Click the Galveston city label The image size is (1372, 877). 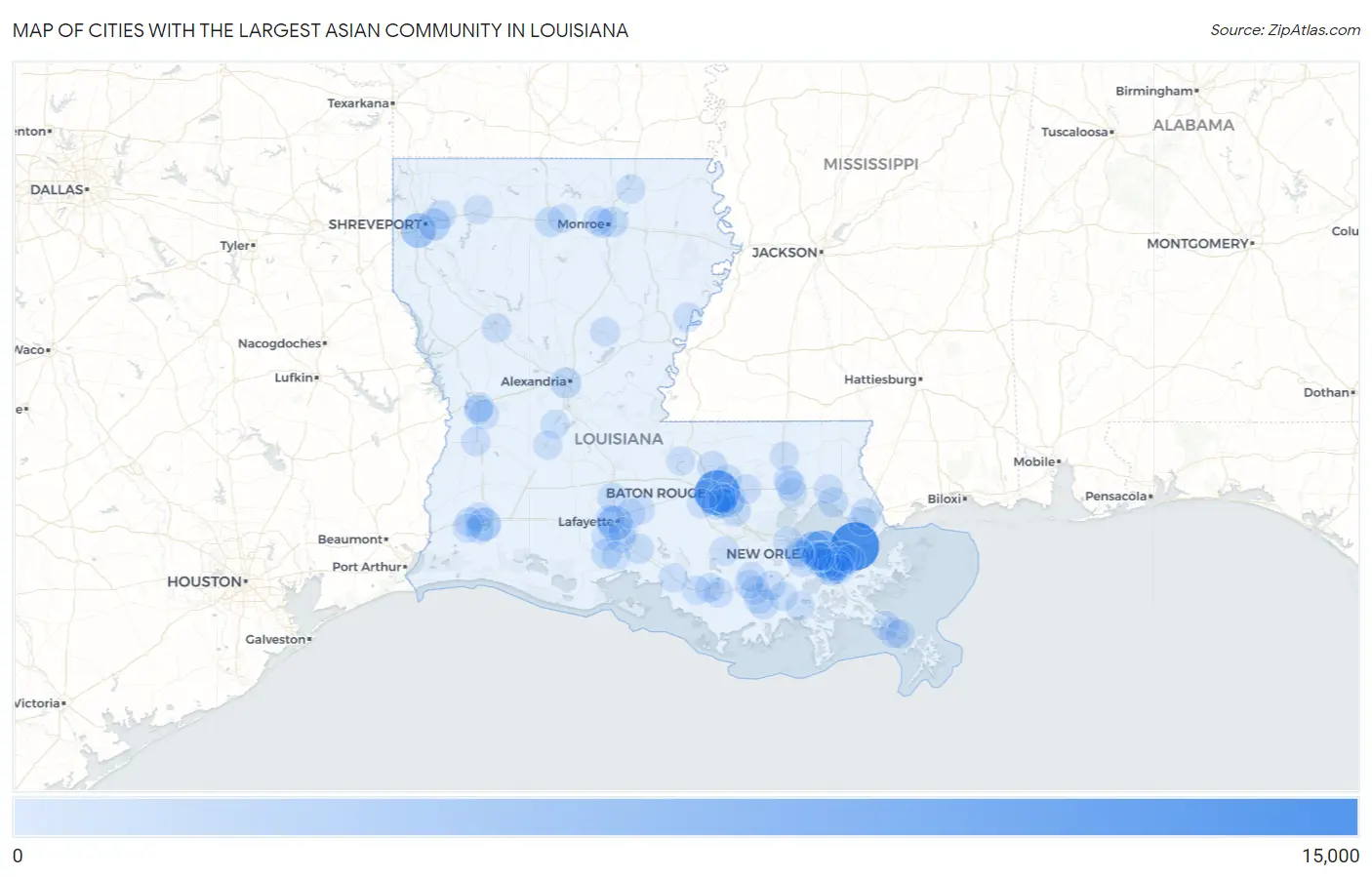pyautogui.click(x=276, y=640)
